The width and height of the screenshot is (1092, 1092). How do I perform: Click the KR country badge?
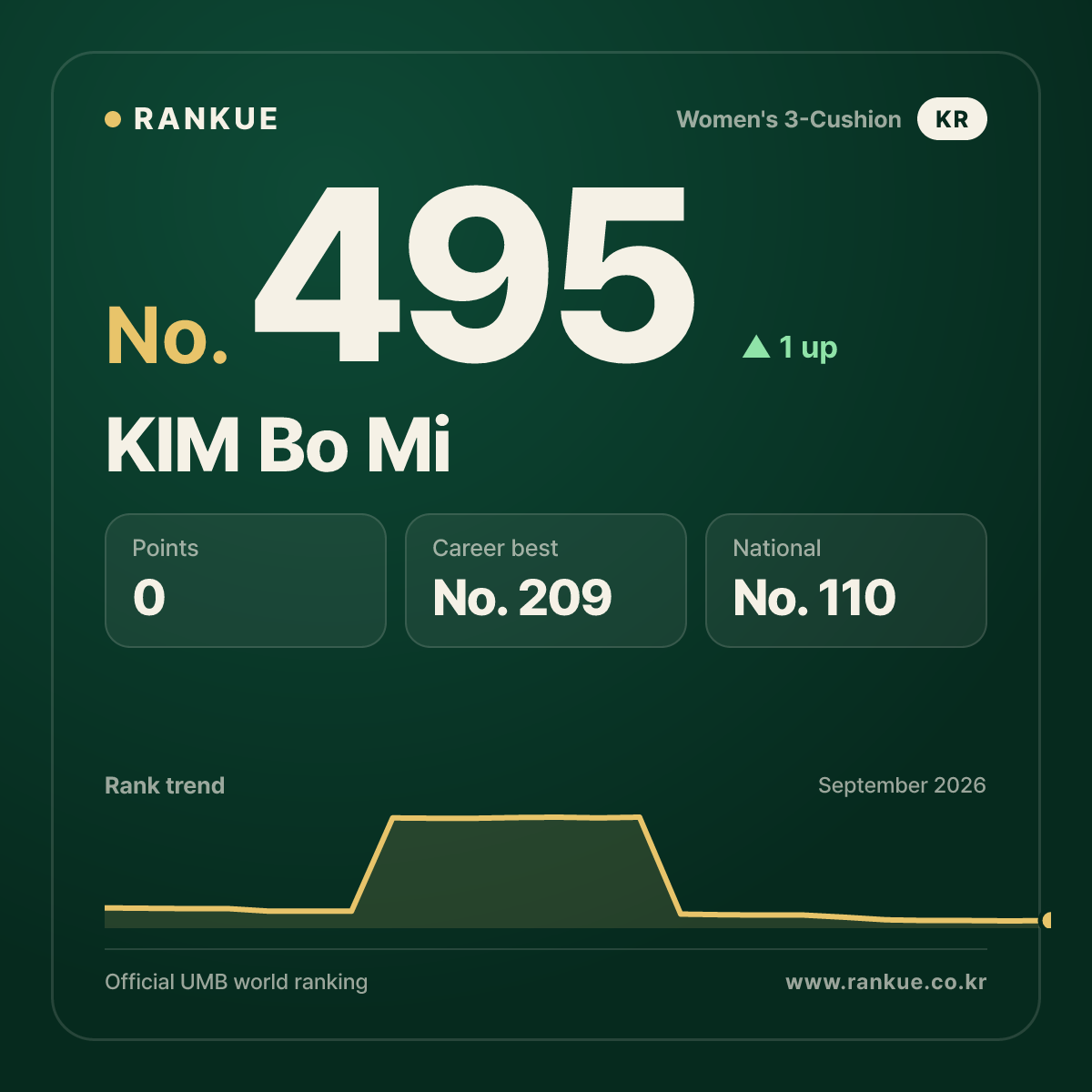coord(952,119)
